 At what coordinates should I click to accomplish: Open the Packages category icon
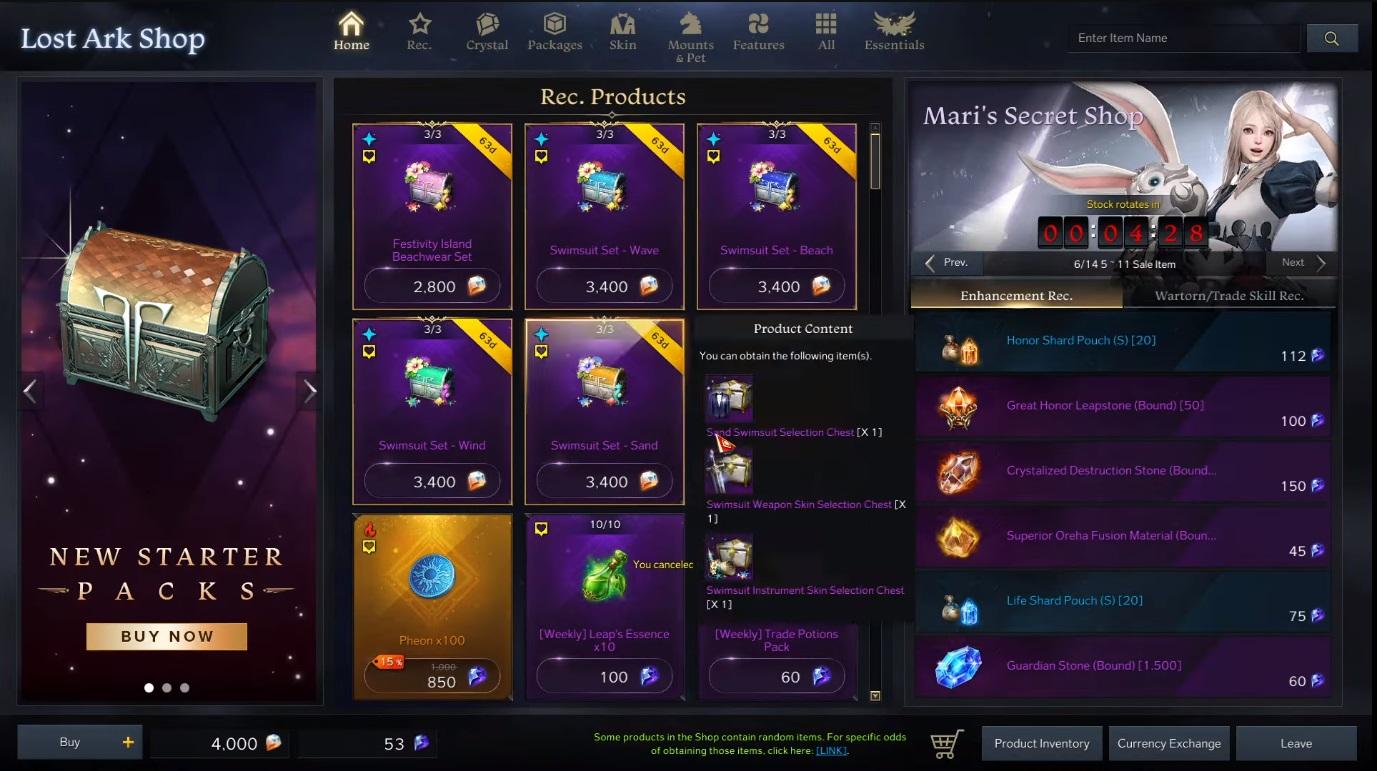point(555,24)
